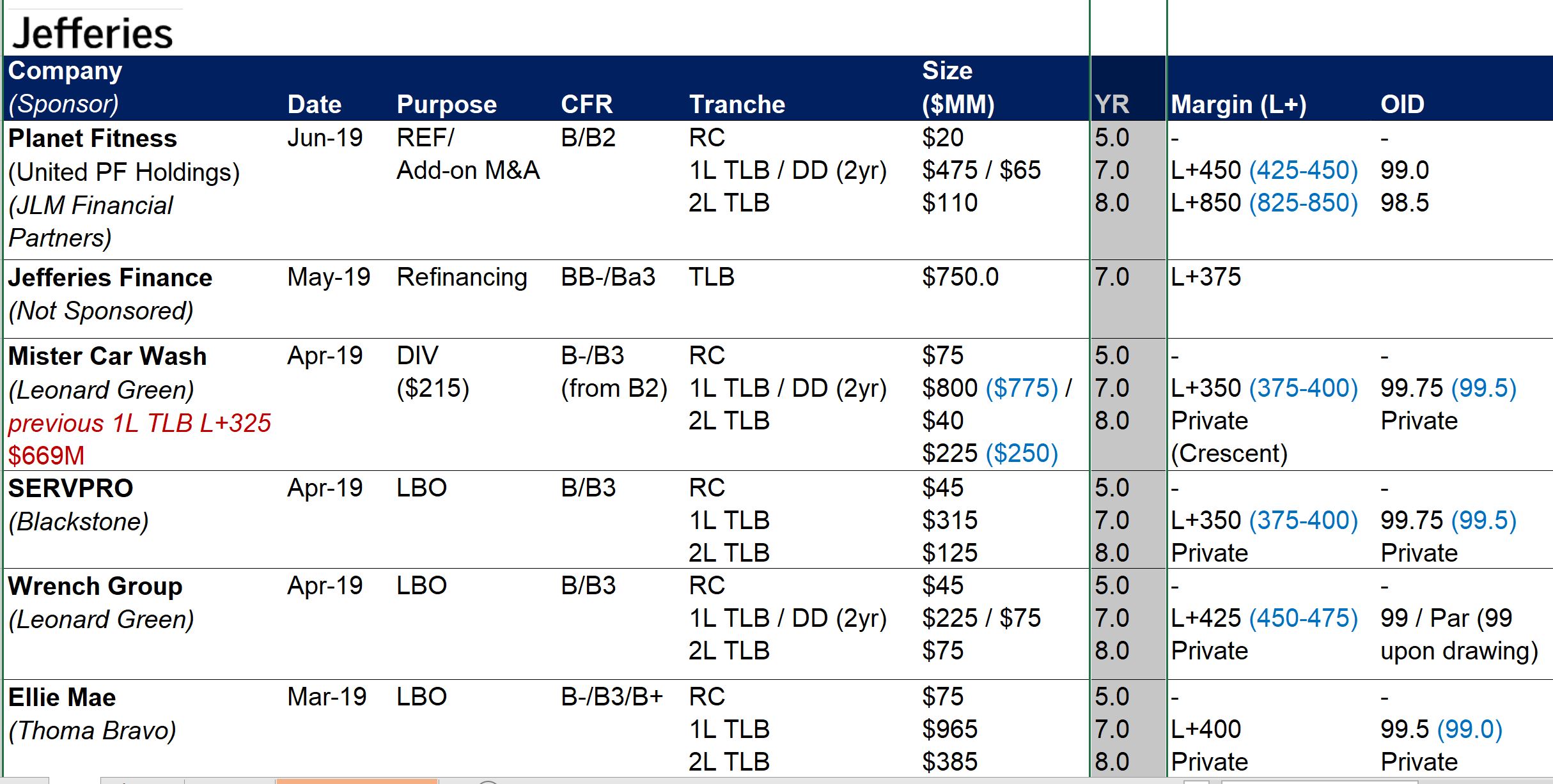Select the L+850 (825-850) margin entry

pyautogui.click(x=1264, y=203)
